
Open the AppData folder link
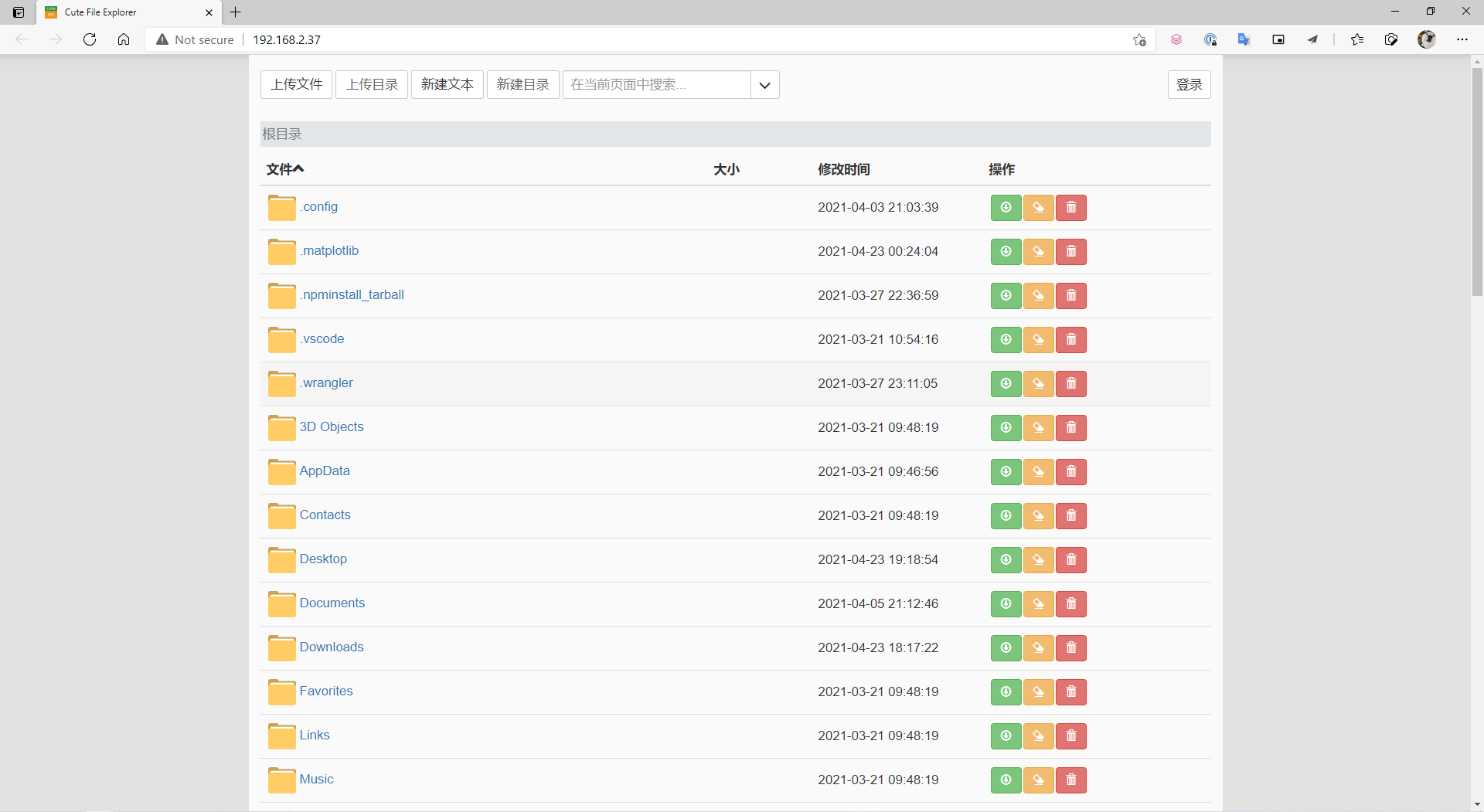(325, 471)
